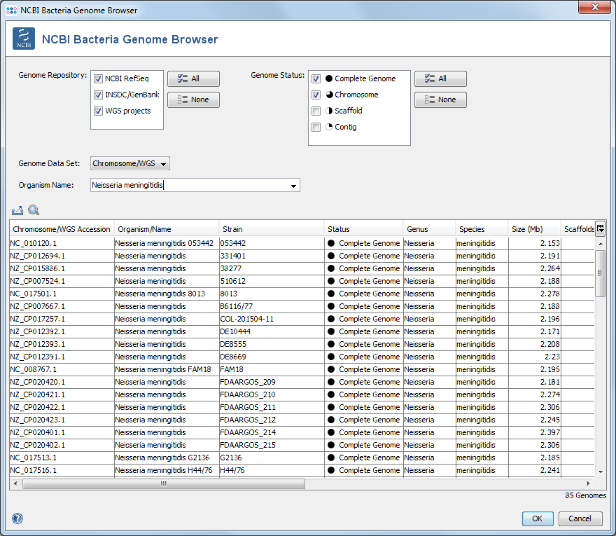Uncheck the NCBI RefSeq repository checkbox
Image resolution: width=616 pixels, height=536 pixels.
coord(98,79)
